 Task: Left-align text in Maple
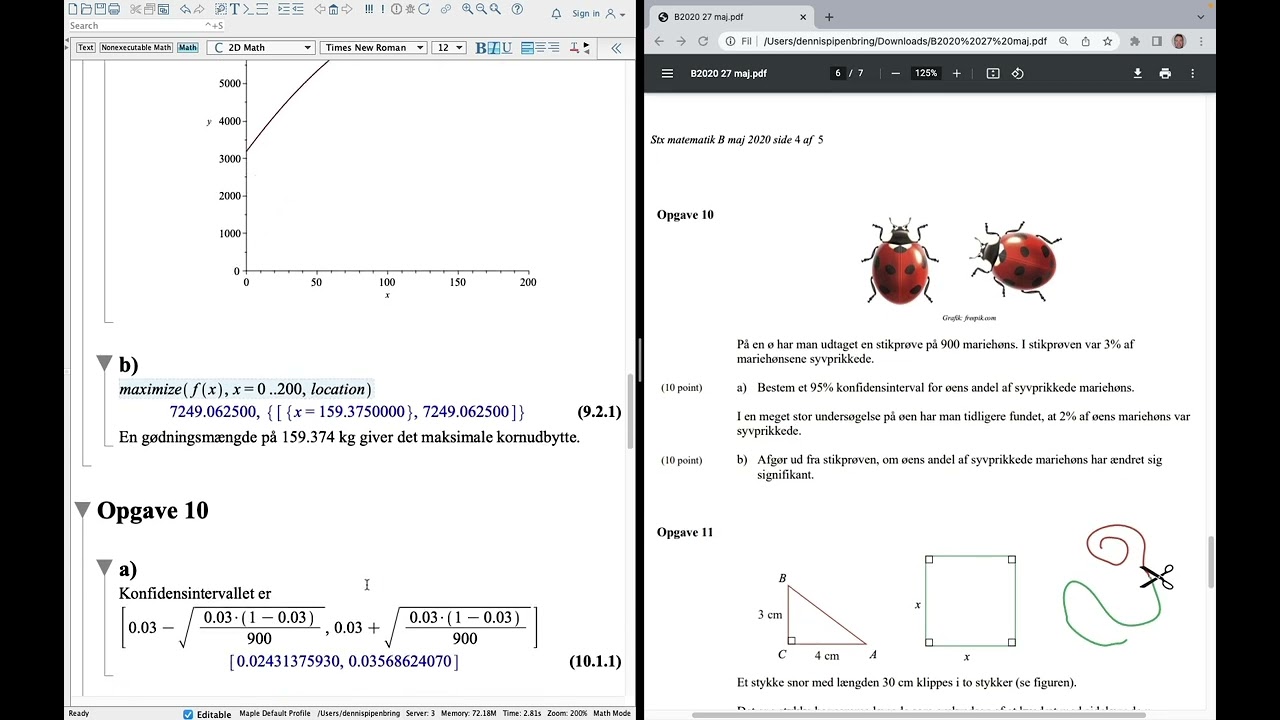click(x=527, y=48)
